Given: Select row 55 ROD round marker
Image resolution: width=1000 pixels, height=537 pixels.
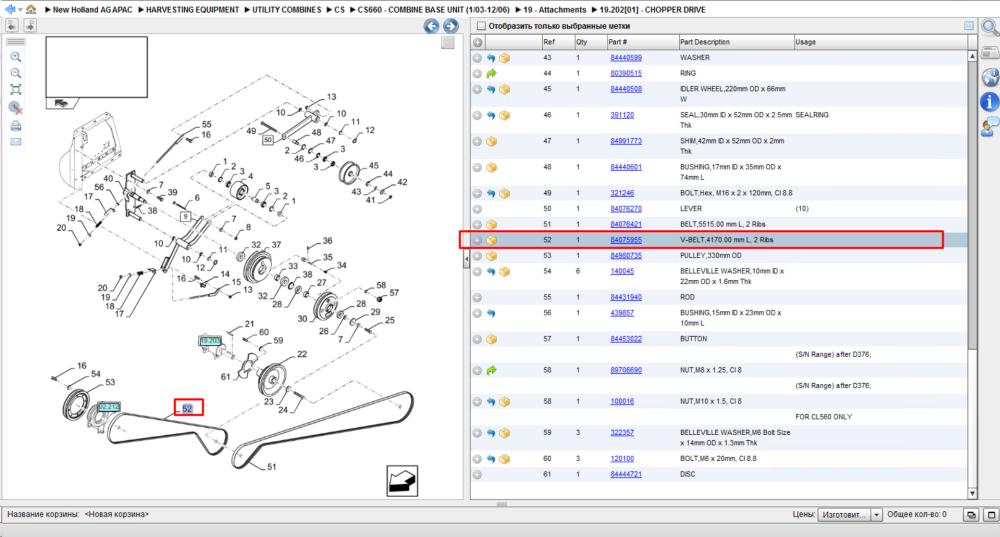Looking at the screenshot, I should point(477,297).
